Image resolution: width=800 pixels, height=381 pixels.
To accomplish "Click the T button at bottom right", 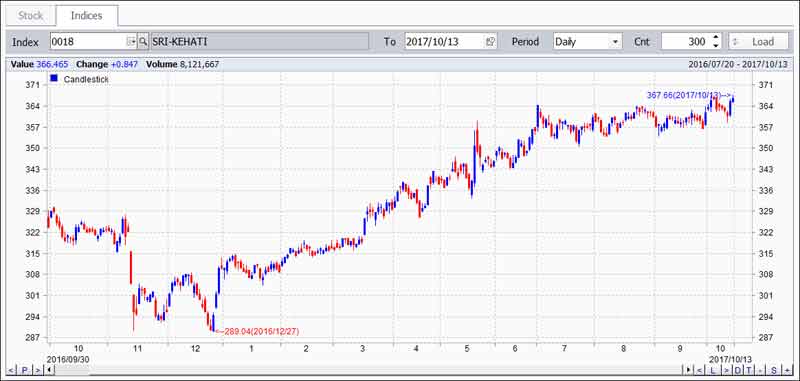I will pos(749,370).
